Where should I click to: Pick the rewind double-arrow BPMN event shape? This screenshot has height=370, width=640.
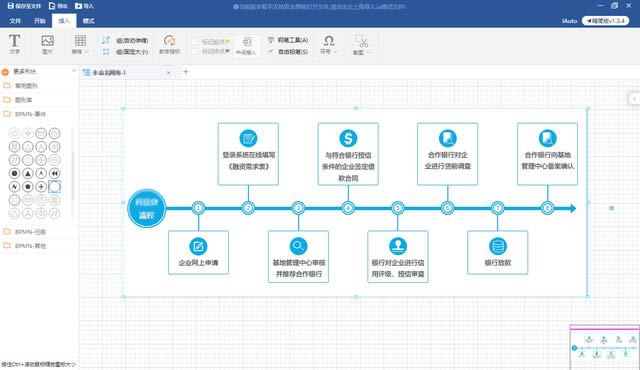click(x=54, y=173)
